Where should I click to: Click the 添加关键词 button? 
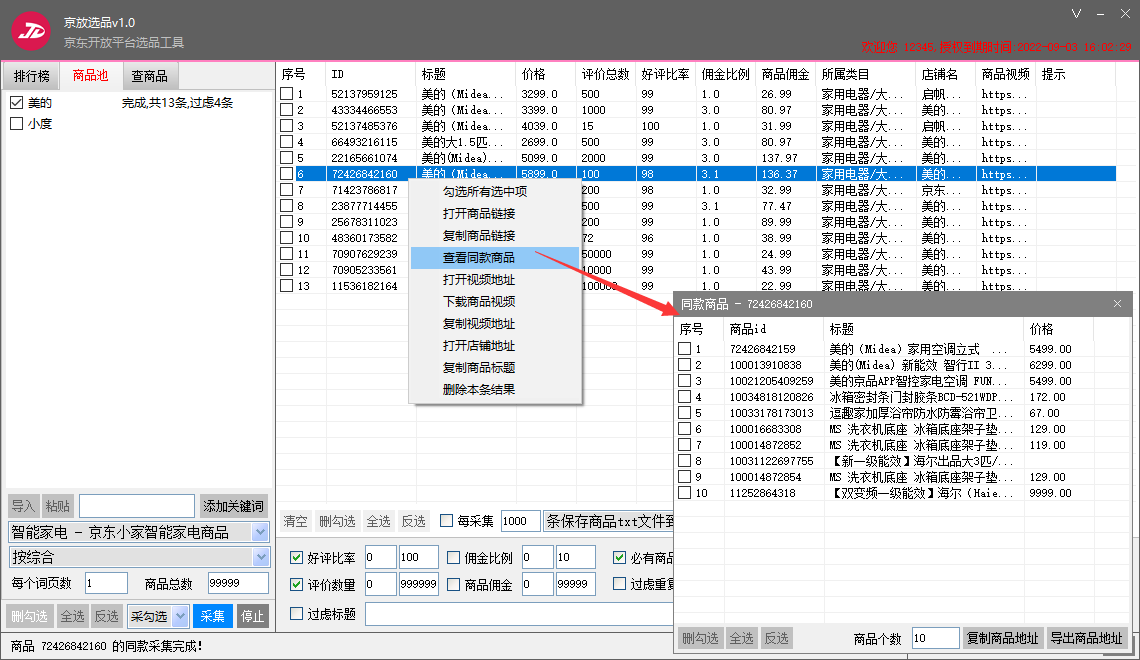233,506
